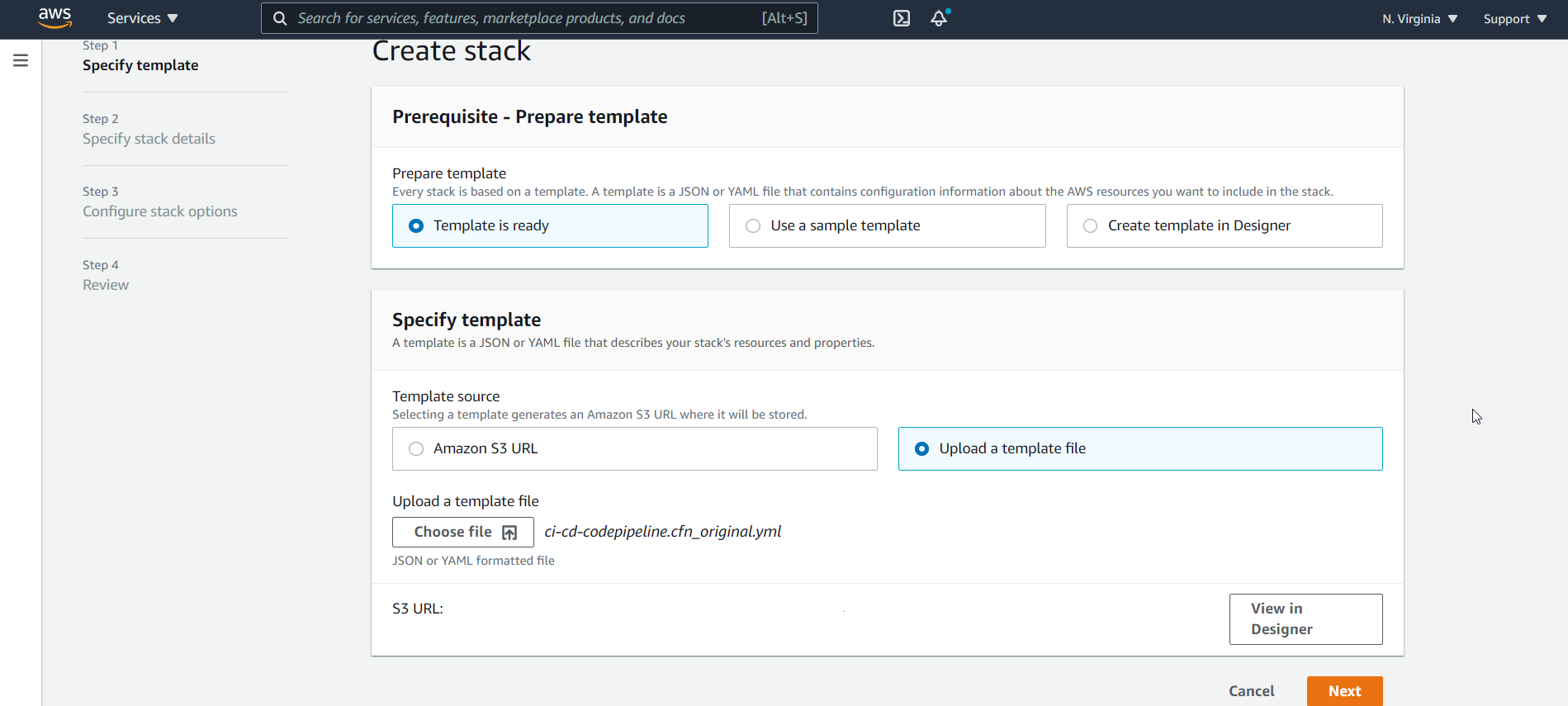
Task: Select the Template is ready option
Action: coord(417,225)
